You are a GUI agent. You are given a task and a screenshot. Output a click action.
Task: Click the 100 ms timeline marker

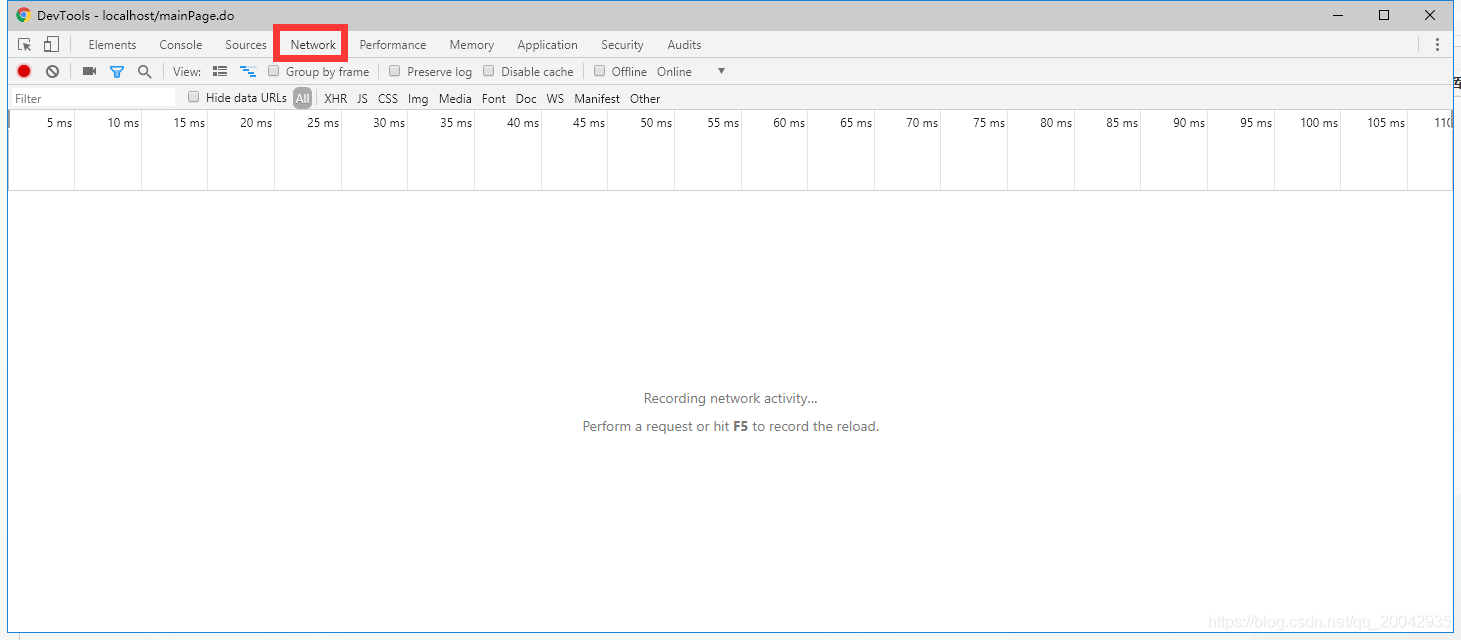pyautogui.click(x=1319, y=123)
